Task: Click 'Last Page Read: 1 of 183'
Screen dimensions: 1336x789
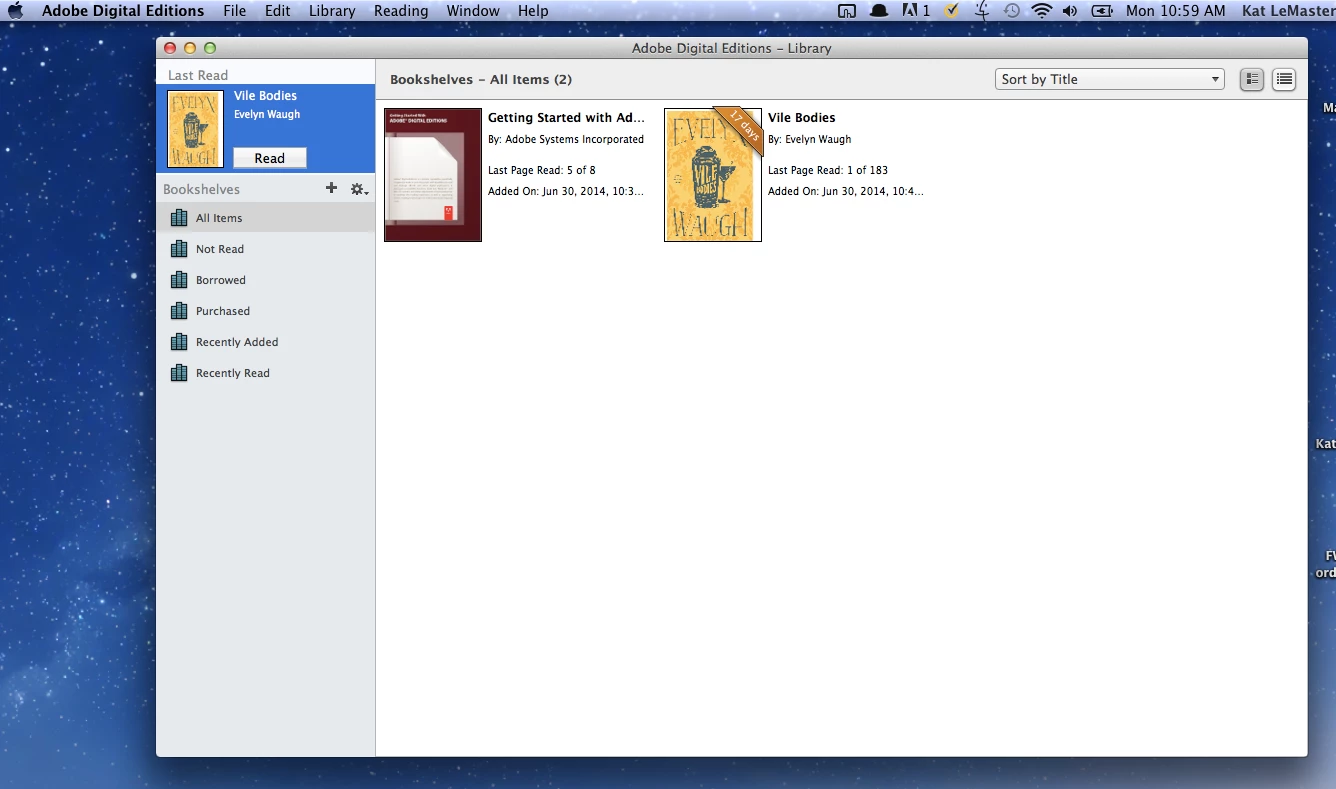Action: tap(828, 170)
